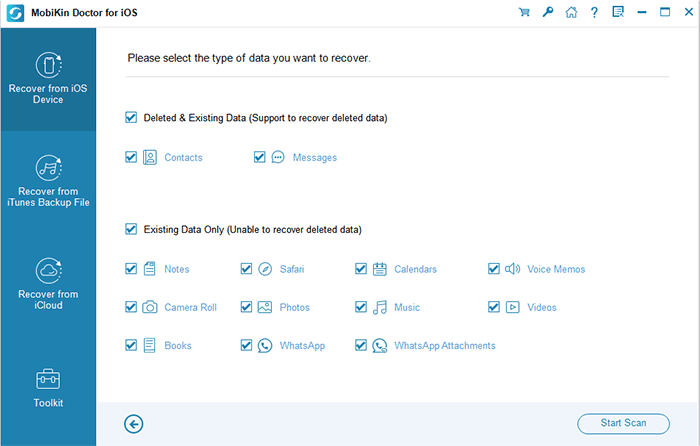The image size is (700, 446).
Task: Click the Calendars icon
Action: tap(380, 269)
